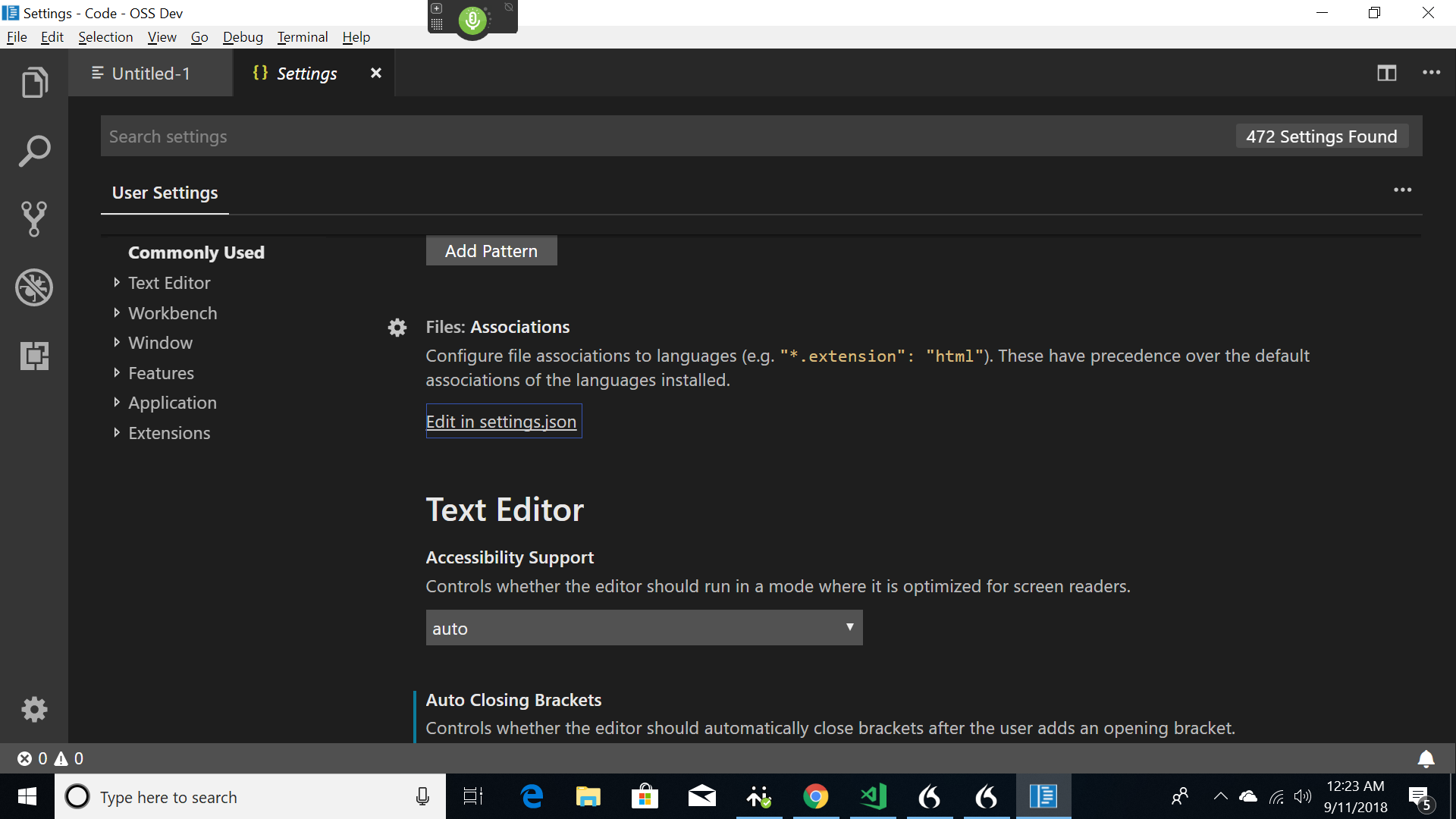Open Google Chrome from the taskbar
Image resolution: width=1456 pixels, height=819 pixels.
[x=816, y=796]
